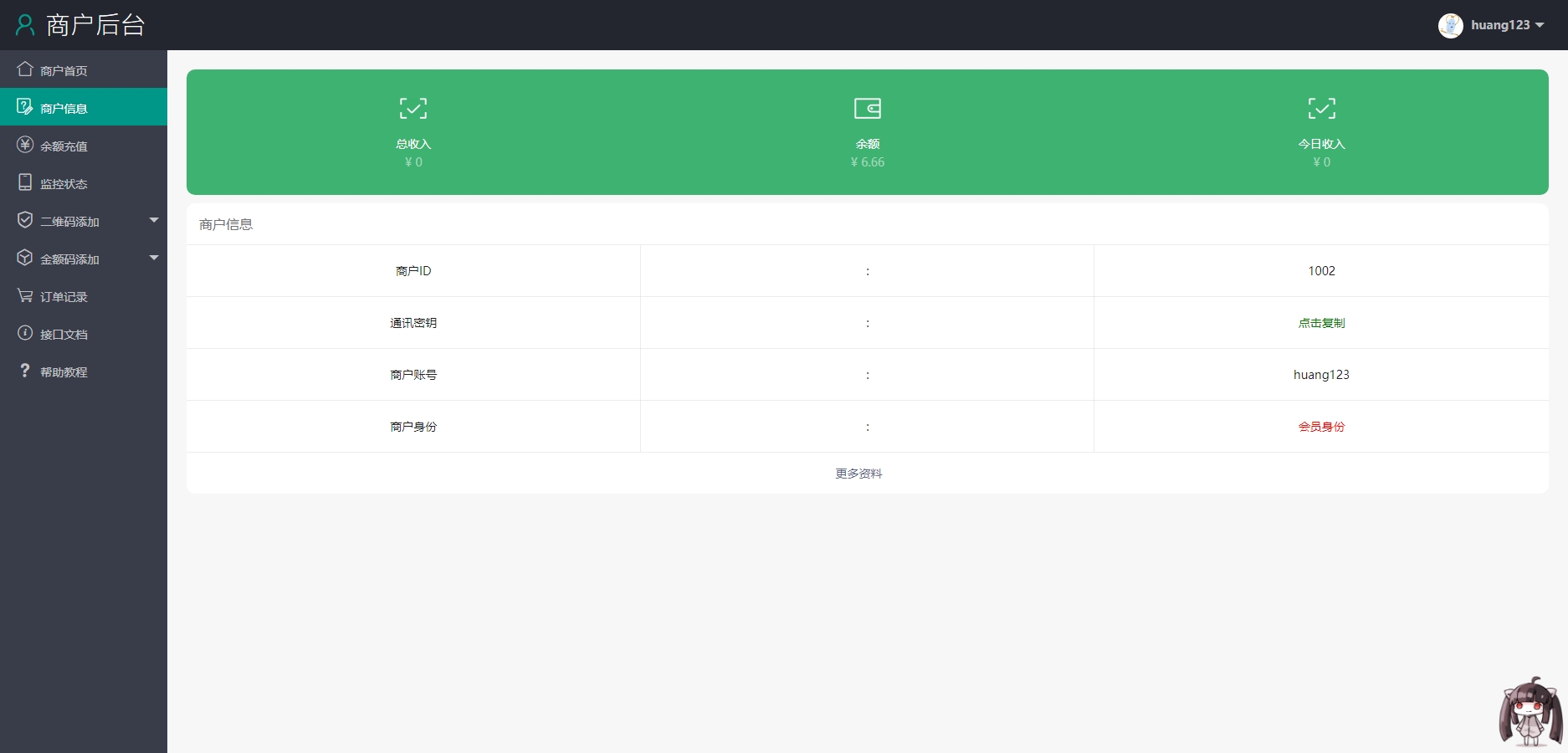Image resolution: width=1568 pixels, height=753 pixels.
Task: Click the 商户后台 header title
Action: pos(95,25)
